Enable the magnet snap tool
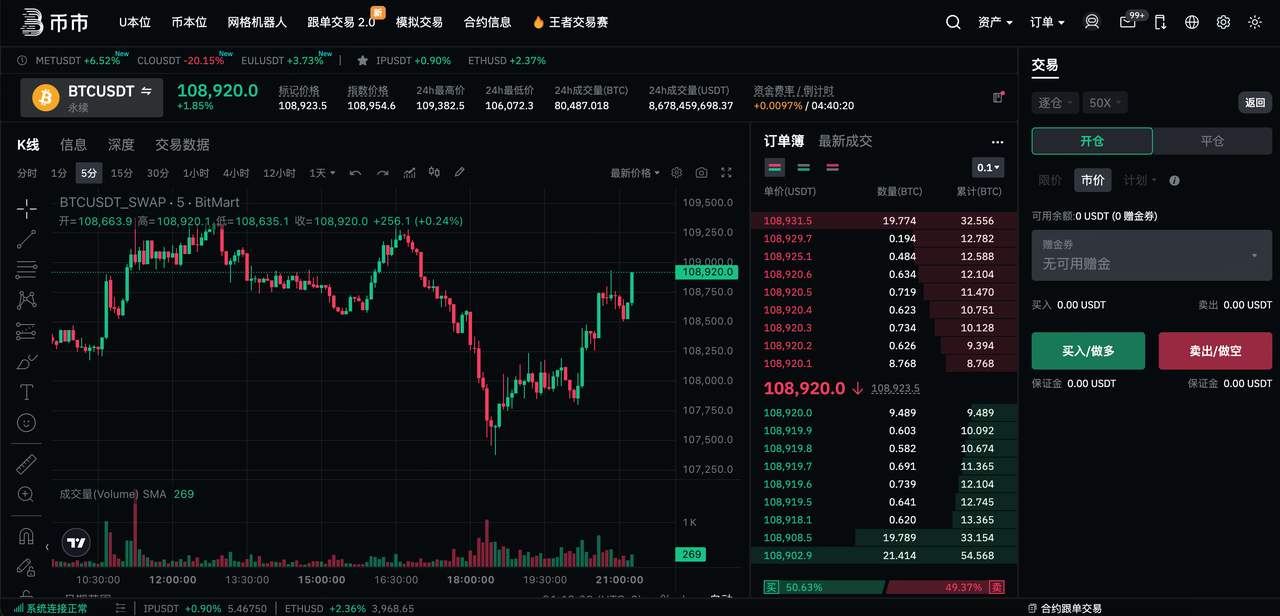 click(x=27, y=537)
